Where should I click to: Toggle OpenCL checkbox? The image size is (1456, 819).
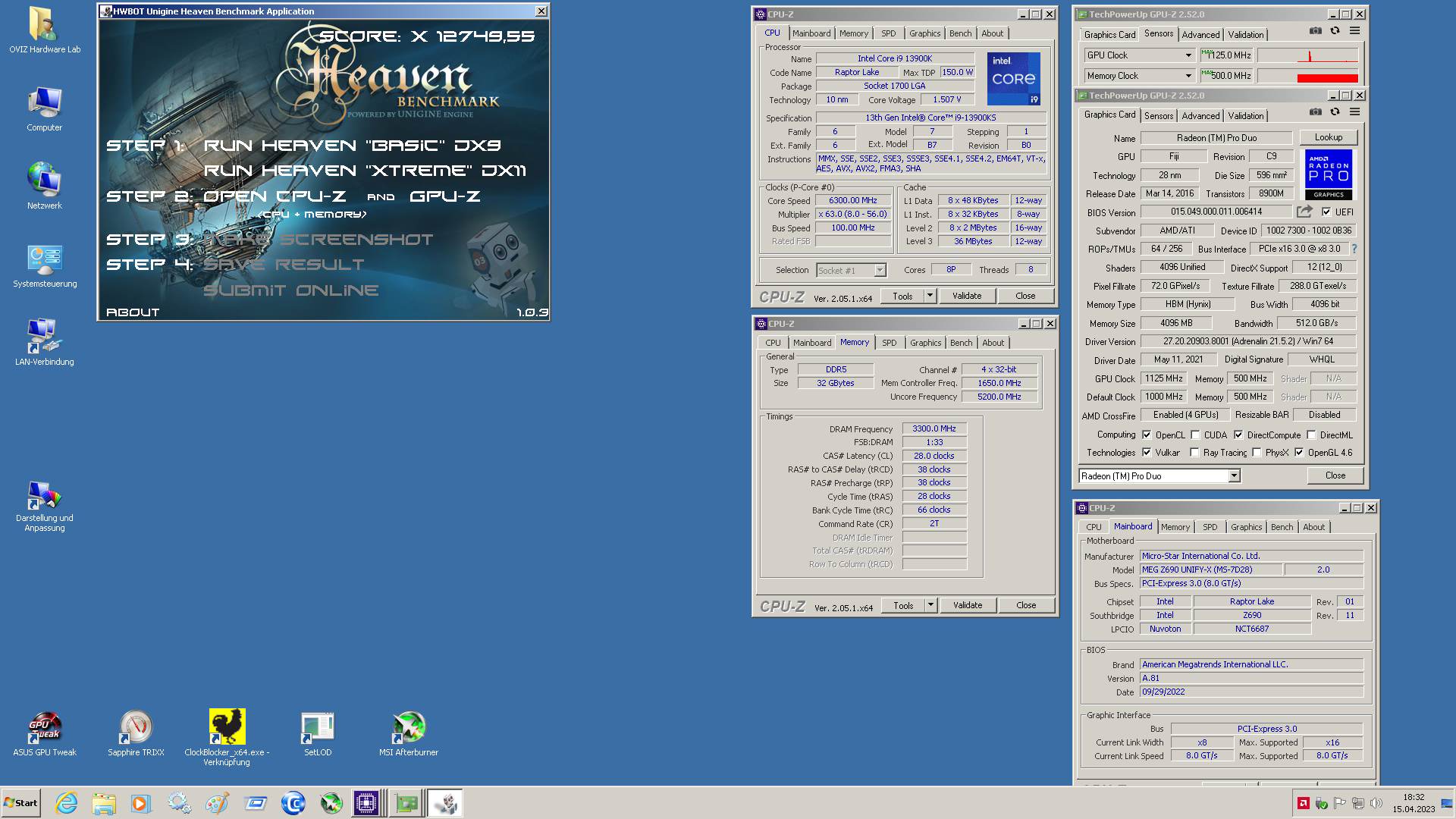1147,435
